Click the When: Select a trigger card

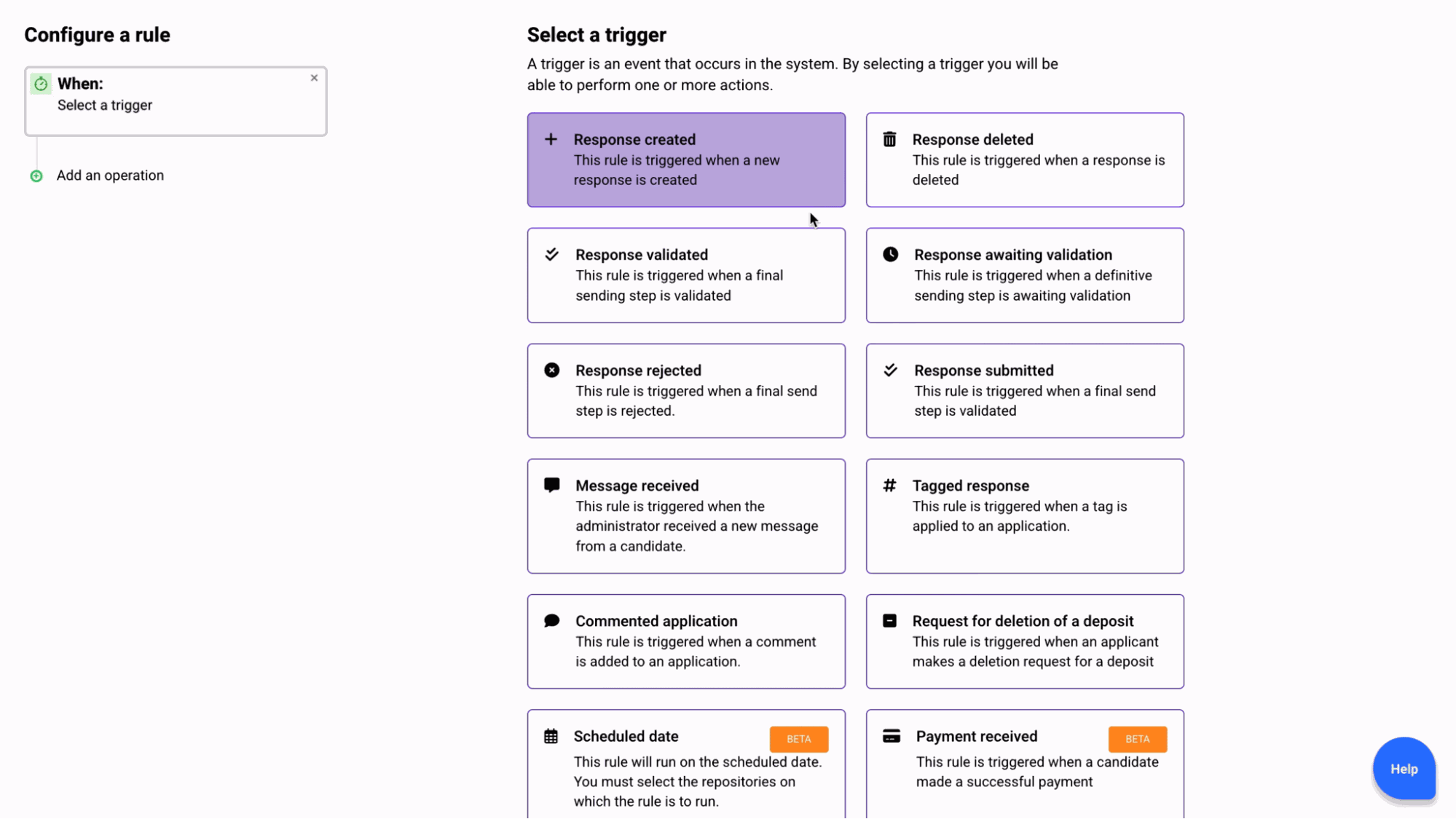click(x=175, y=102)
